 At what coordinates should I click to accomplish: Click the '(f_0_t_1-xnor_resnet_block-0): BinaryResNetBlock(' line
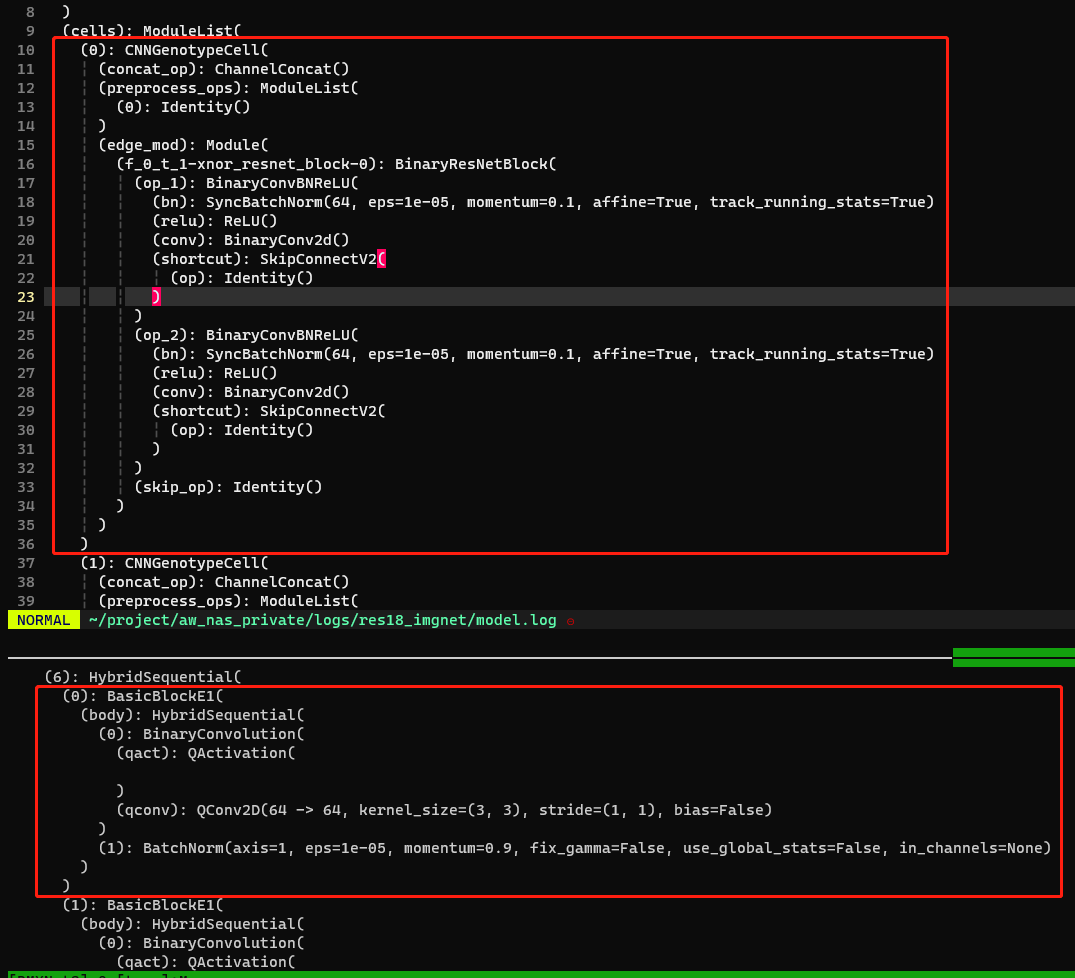pyautogui.click(x=337, y=164)
